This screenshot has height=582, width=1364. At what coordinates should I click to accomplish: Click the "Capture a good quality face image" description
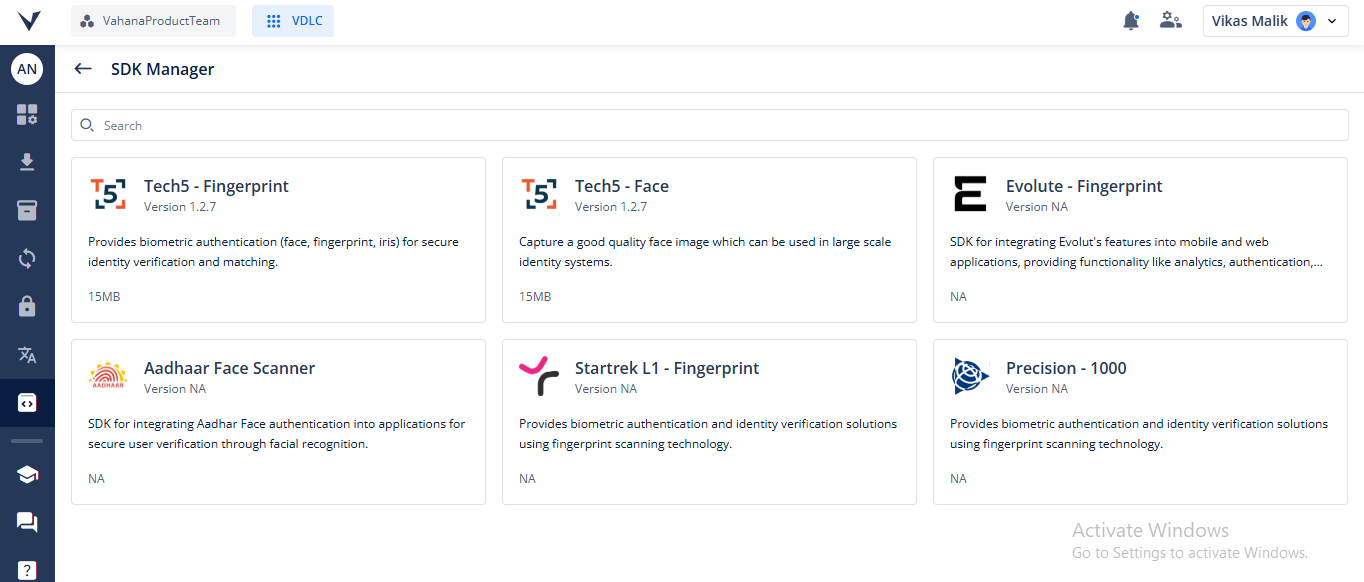(x=705, y=252)
